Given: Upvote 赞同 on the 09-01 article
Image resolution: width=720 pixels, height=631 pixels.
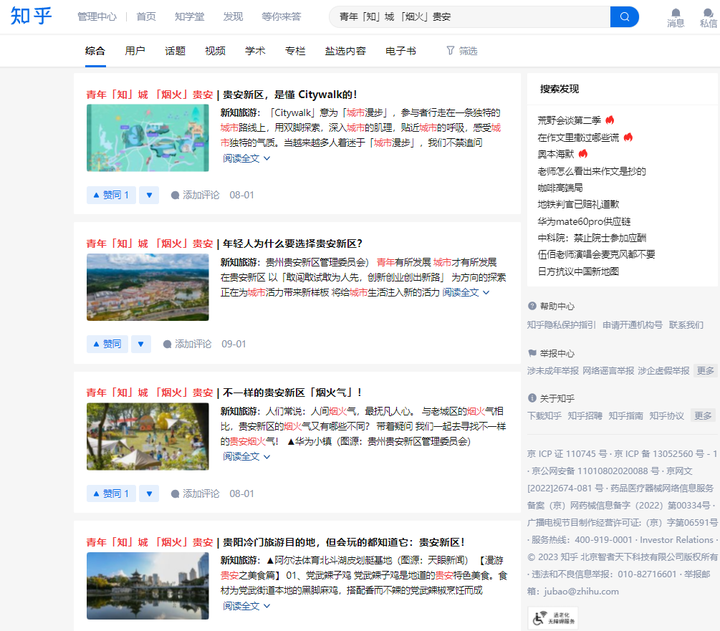Looking at the screenshot, I should point(107,344).
